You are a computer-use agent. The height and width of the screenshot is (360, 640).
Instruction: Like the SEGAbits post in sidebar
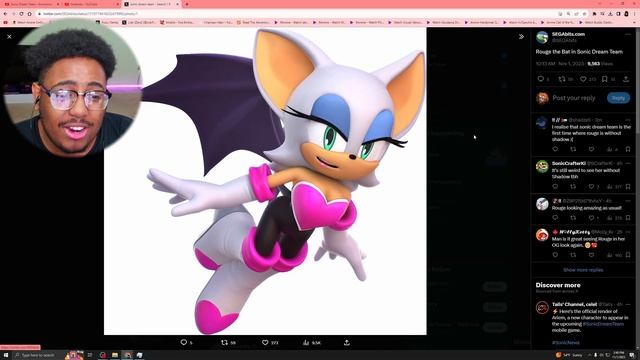[583, 79]
